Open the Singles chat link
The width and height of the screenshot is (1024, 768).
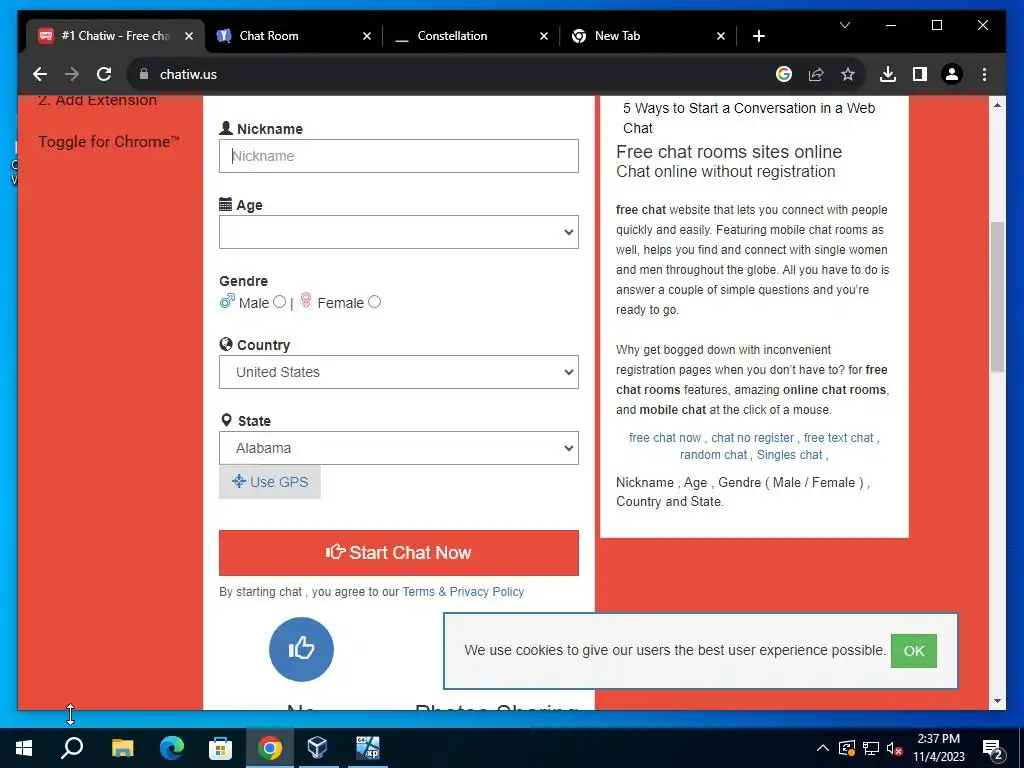pos(790,455)
